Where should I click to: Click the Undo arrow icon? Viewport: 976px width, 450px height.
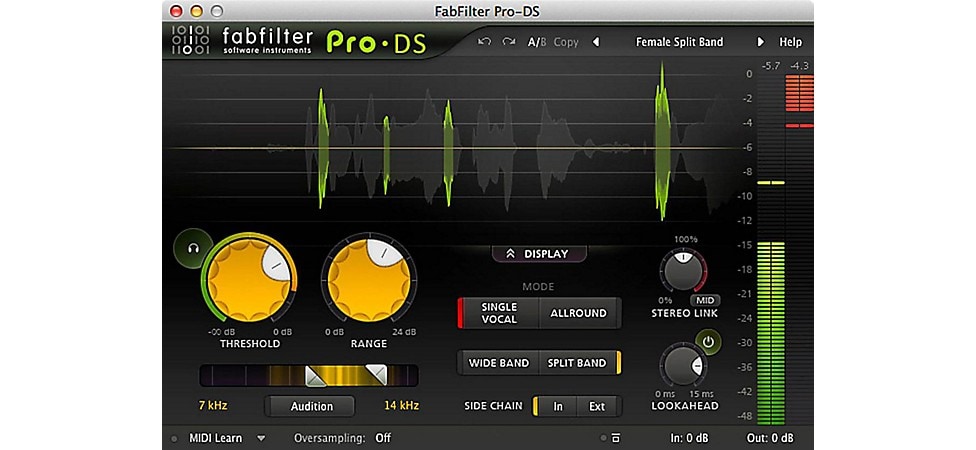484,42
